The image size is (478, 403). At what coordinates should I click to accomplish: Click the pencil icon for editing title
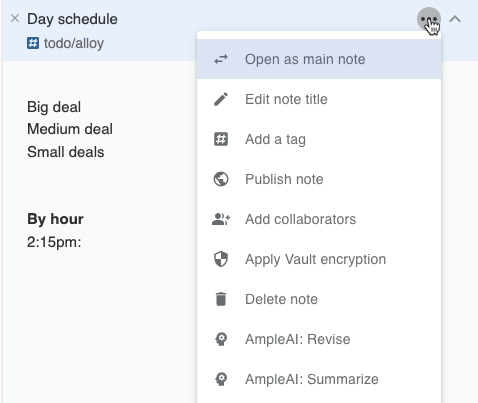[x=221, y=99]
